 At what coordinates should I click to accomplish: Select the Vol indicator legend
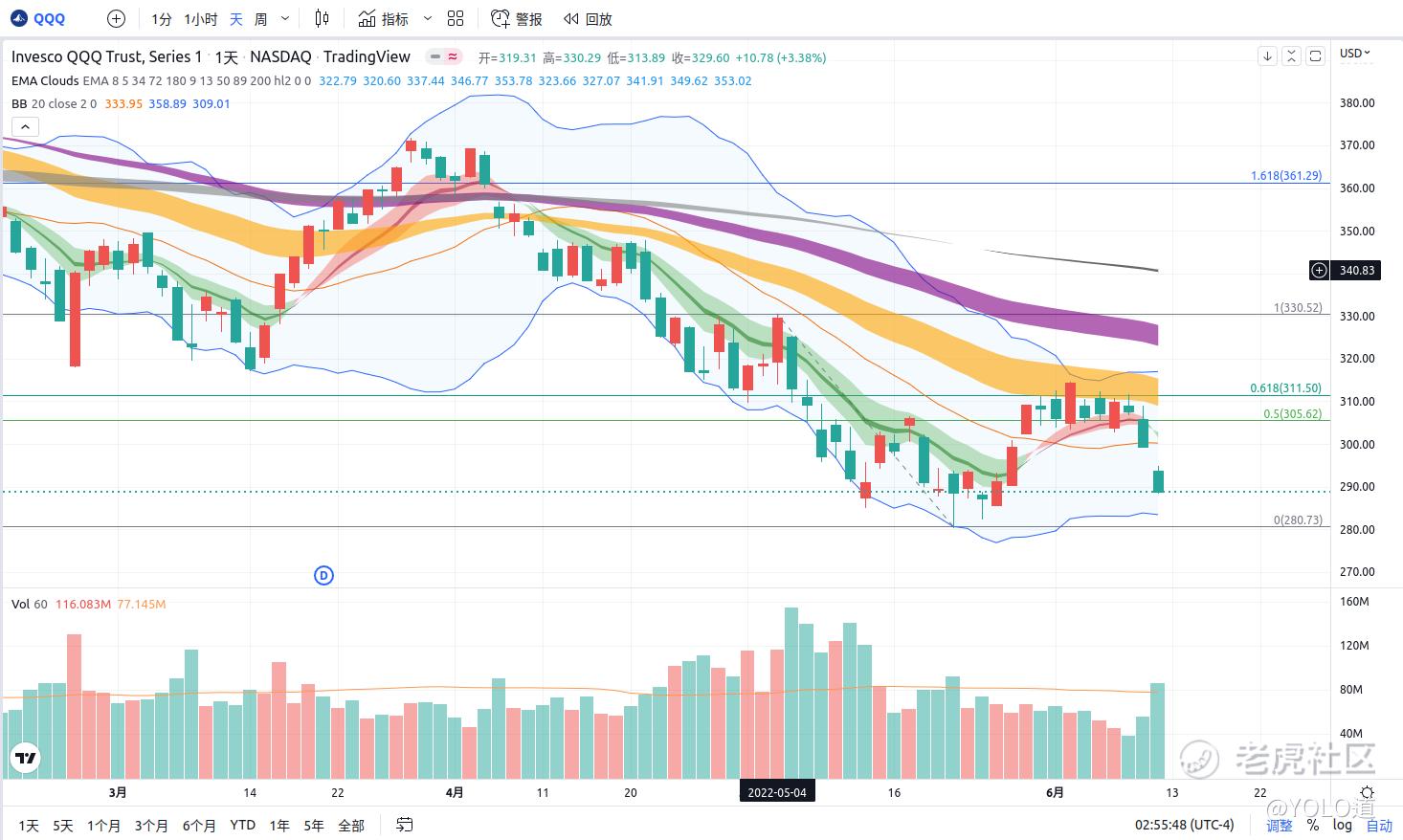(x=21, y=604)
